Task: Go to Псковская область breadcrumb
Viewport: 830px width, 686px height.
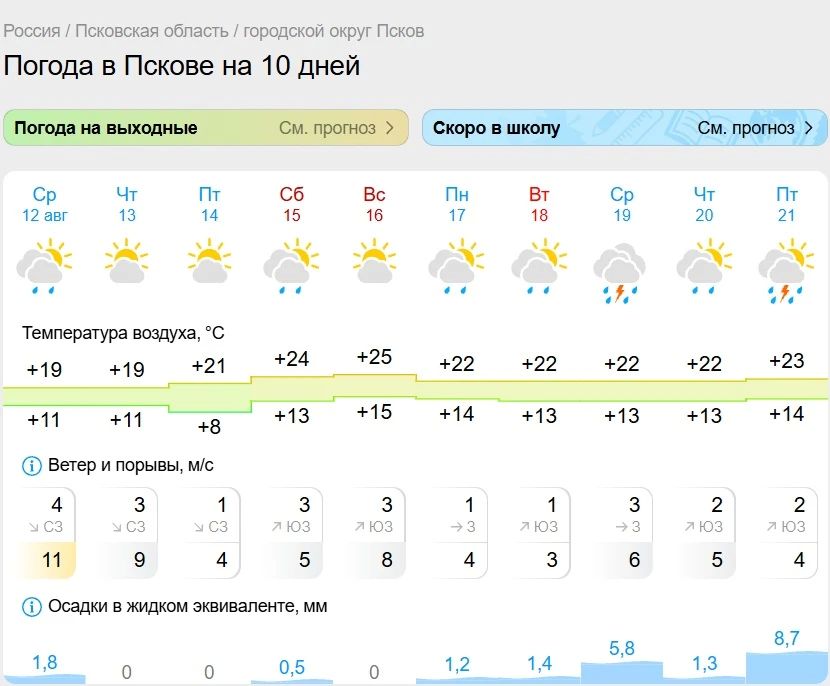Action: 152,31
